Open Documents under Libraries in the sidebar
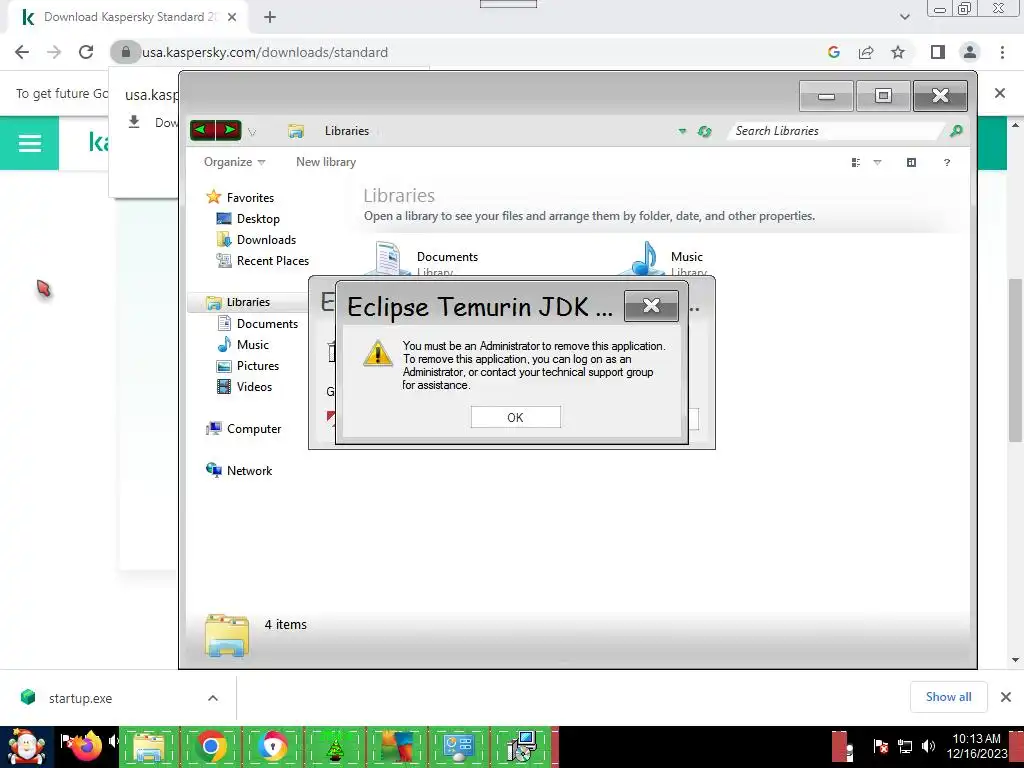Screen dimensions: 1024x768 [x=257, y=323]
